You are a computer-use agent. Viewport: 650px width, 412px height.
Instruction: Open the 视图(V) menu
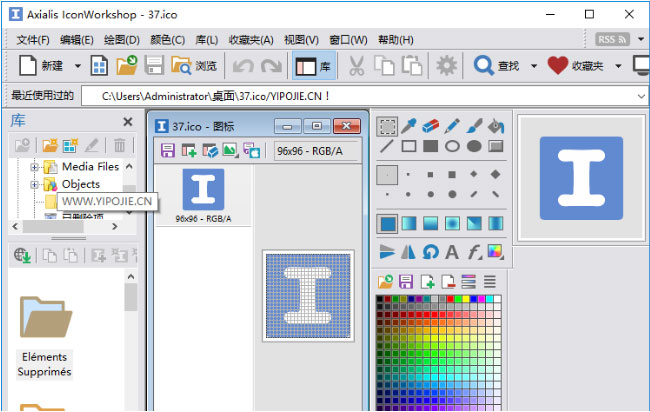(x=301, y=40)
